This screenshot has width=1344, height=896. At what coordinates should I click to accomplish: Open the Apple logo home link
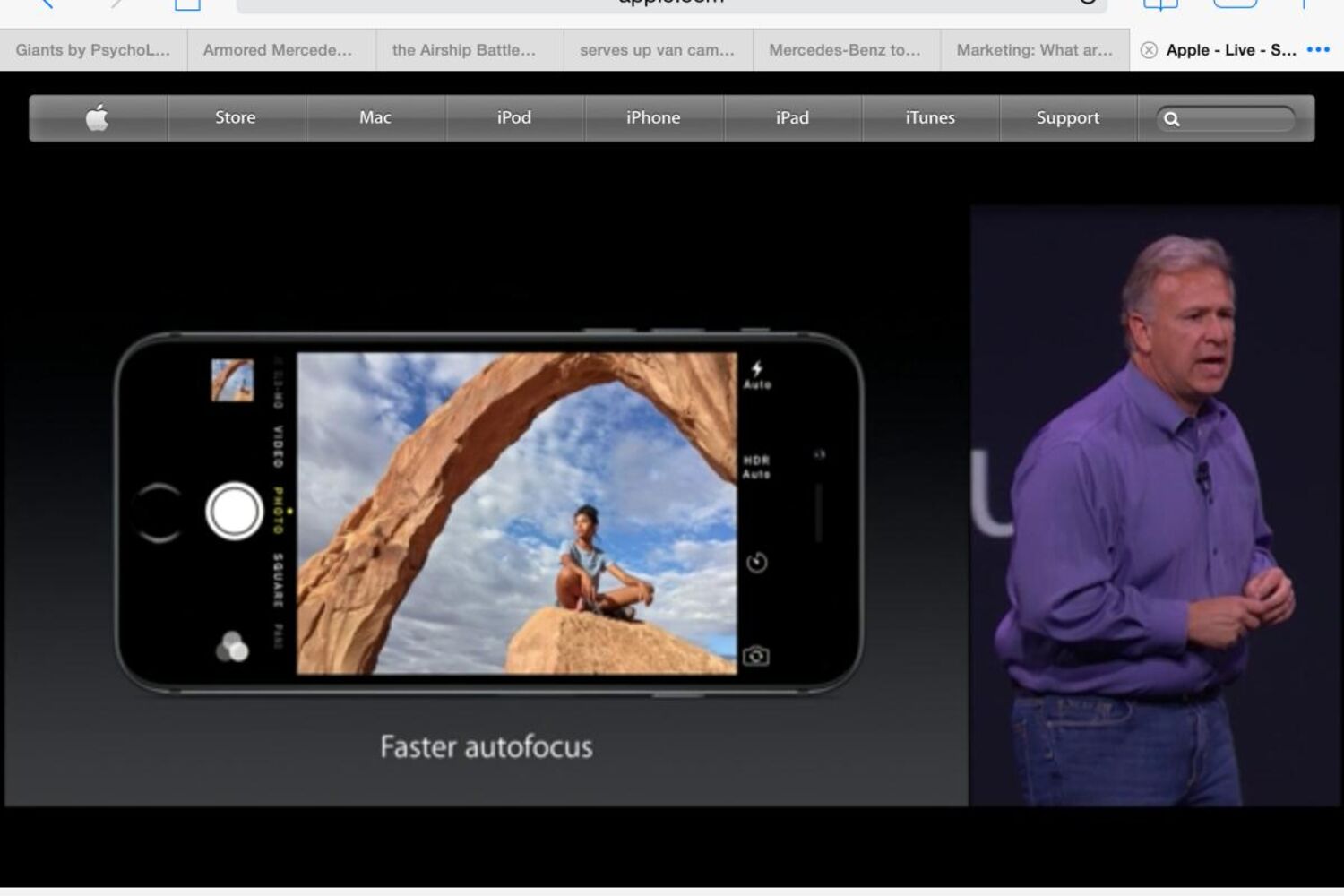point(98,117)
